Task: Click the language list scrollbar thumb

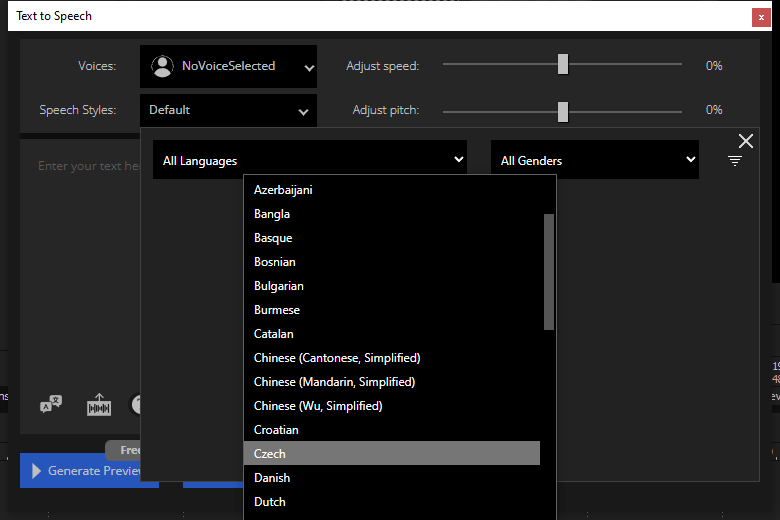Action: (x=549, y=272)
